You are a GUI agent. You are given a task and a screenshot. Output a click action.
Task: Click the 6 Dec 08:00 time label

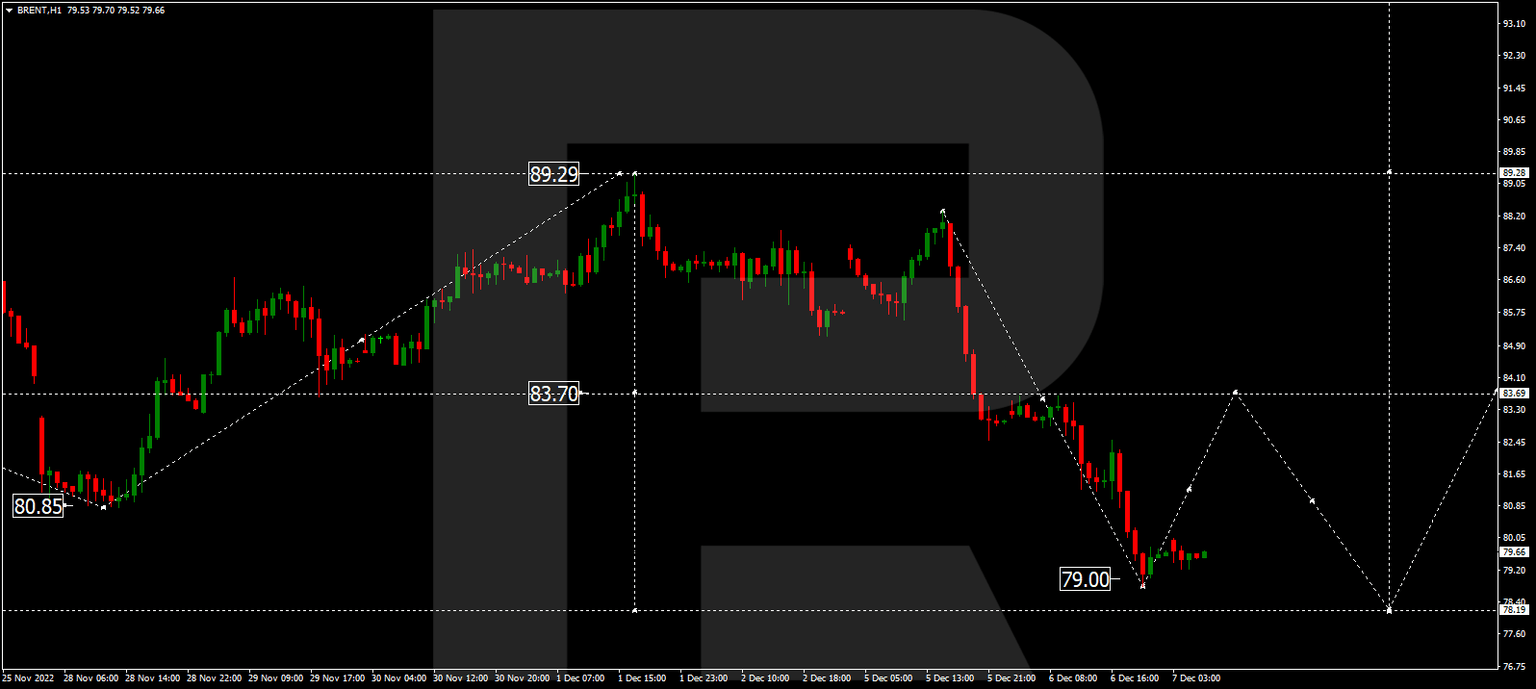[1074, 677]
